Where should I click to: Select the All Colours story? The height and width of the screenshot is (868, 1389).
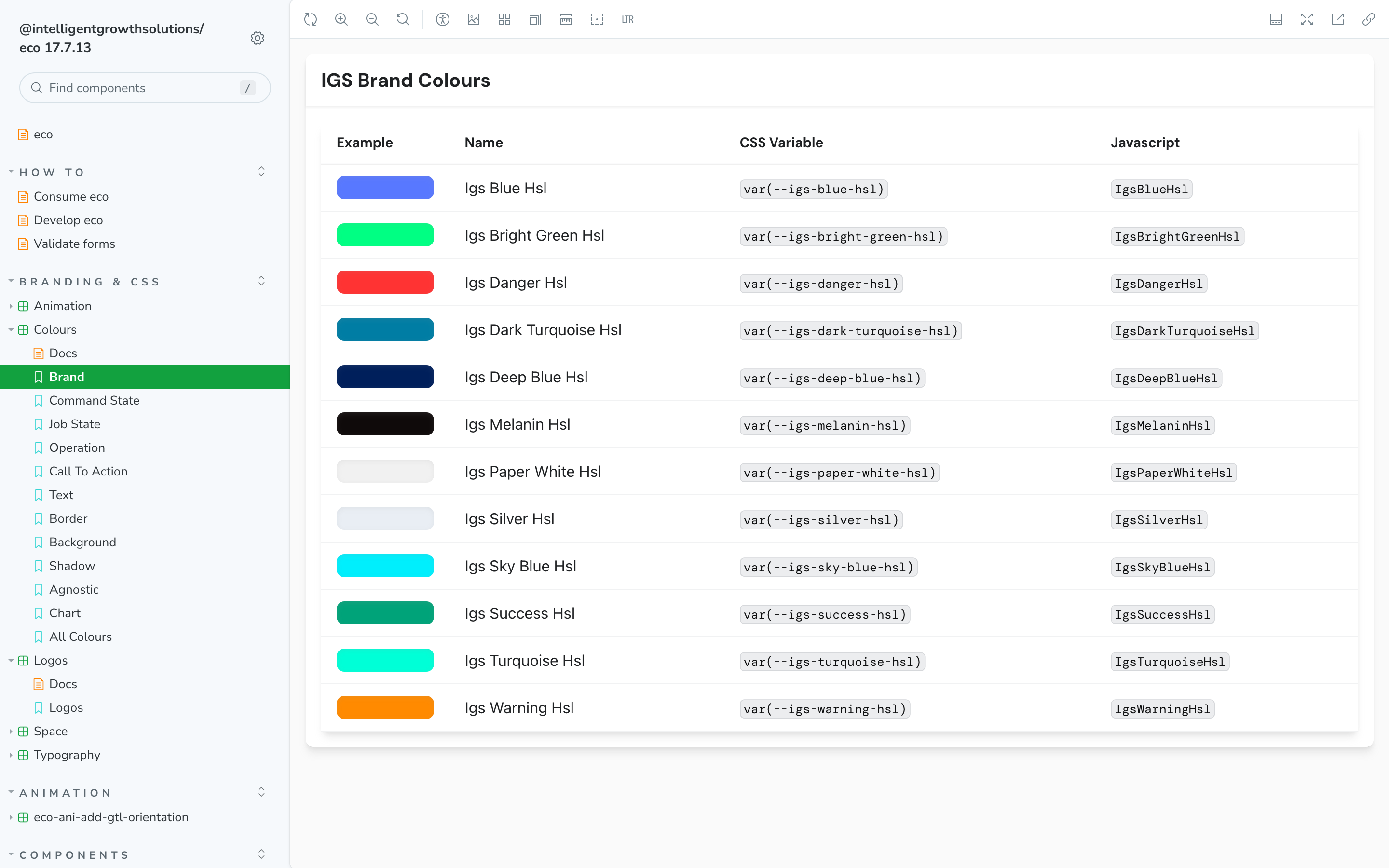coord(81,637)
